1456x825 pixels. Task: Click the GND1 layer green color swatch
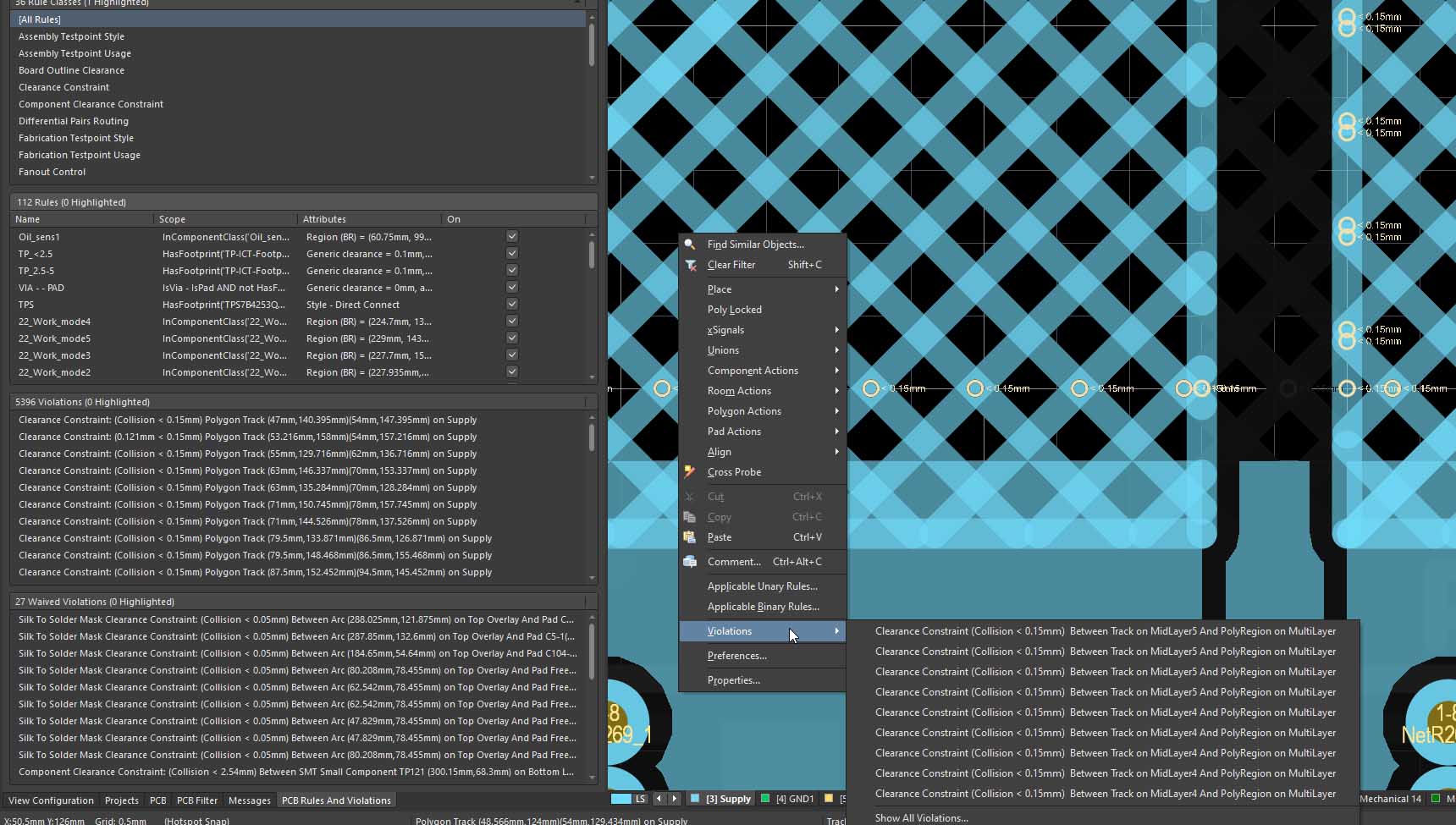(x=765, y=799)
